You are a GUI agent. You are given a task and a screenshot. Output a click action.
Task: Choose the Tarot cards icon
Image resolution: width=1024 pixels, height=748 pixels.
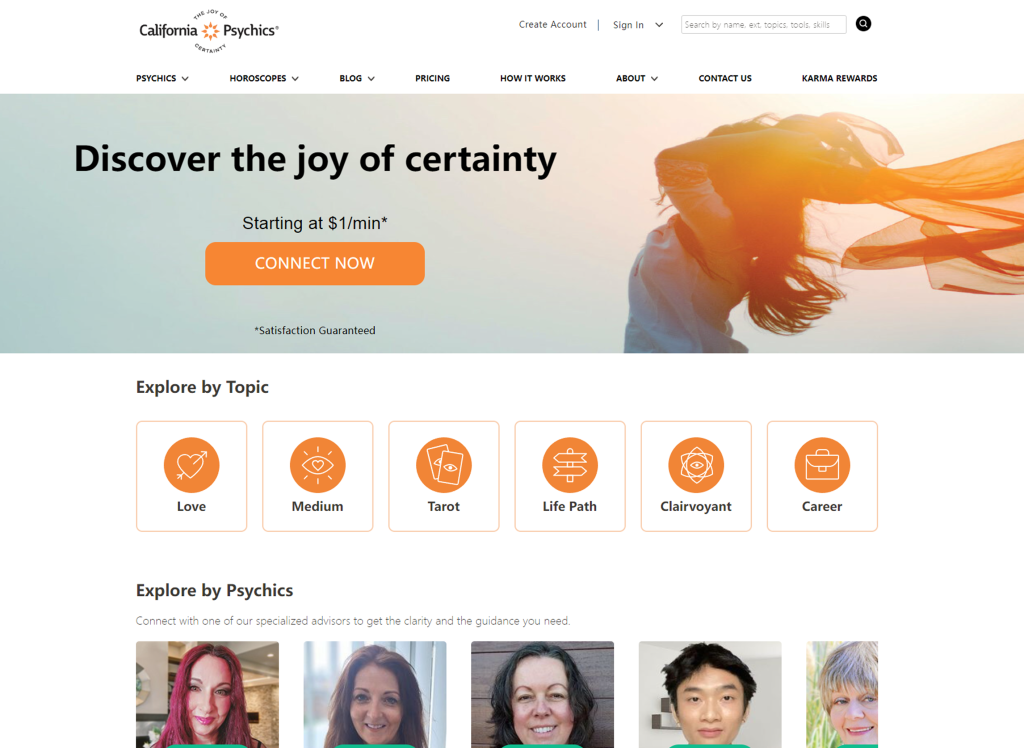click(x=443, y=464)
